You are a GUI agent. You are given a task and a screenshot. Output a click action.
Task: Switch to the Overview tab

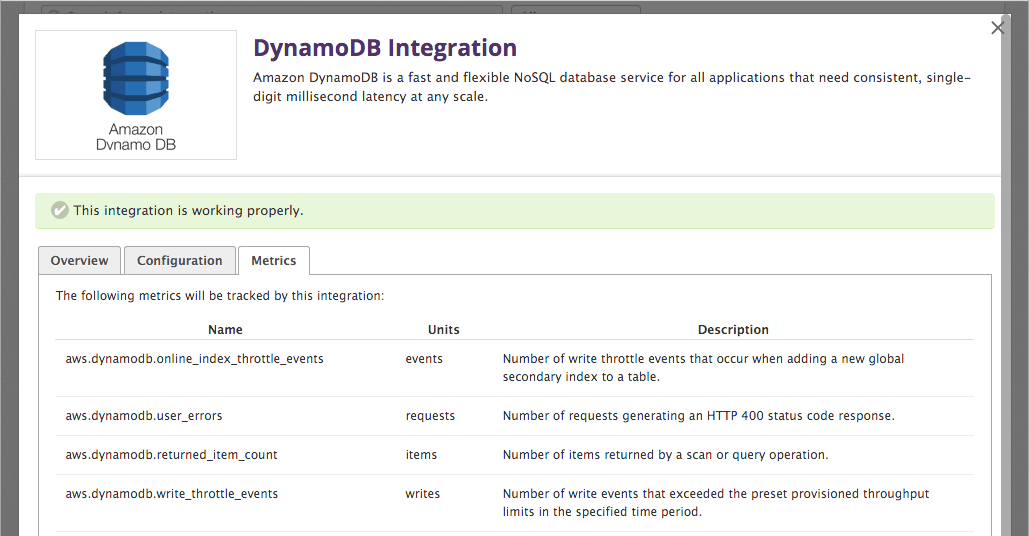click(79, 261)
